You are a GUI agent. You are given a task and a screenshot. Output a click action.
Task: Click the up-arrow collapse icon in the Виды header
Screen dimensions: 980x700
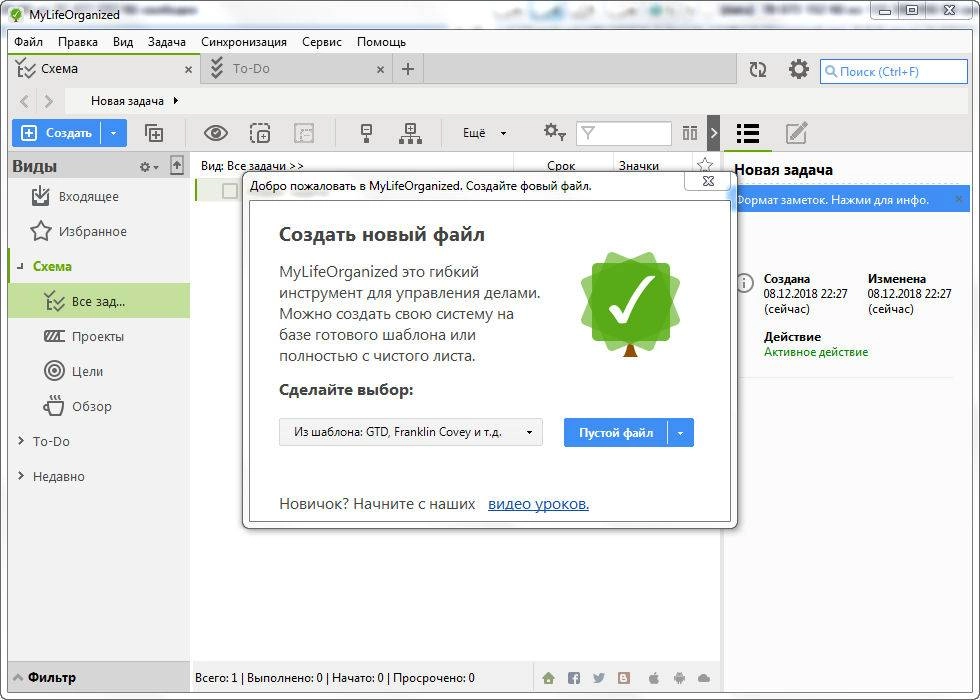pos(177,166)
